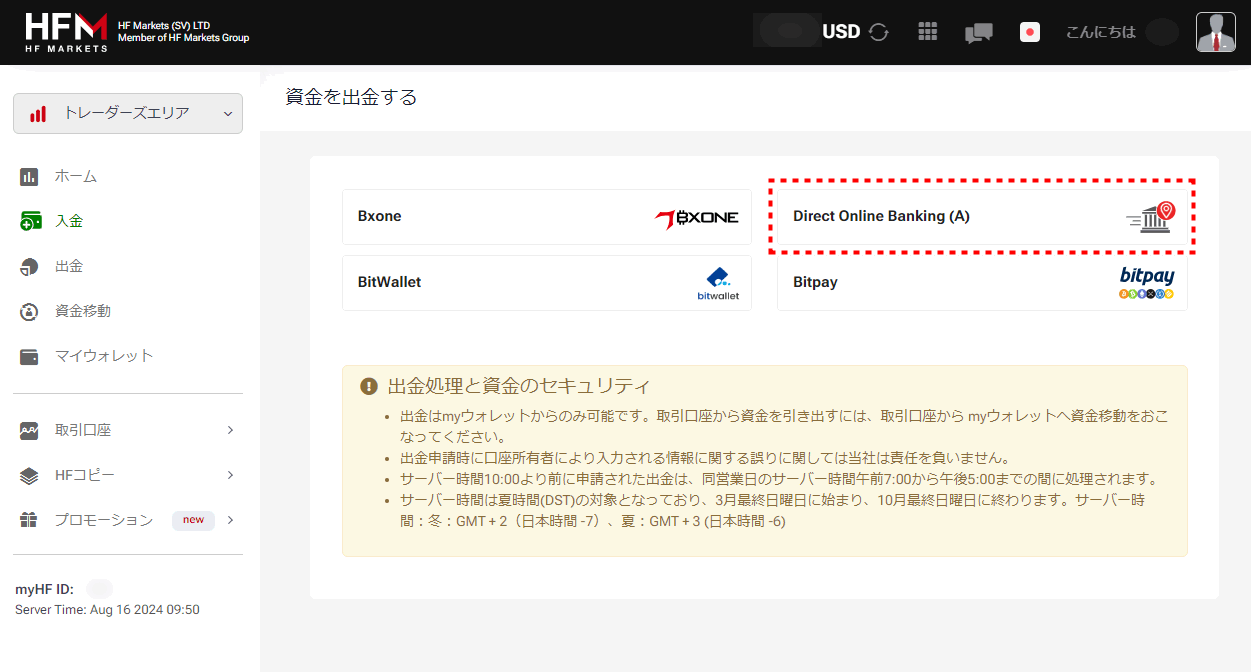Open the マイウォレット menu item
This screenshot has height=672, width=1251.
click(x=104, y=357)
